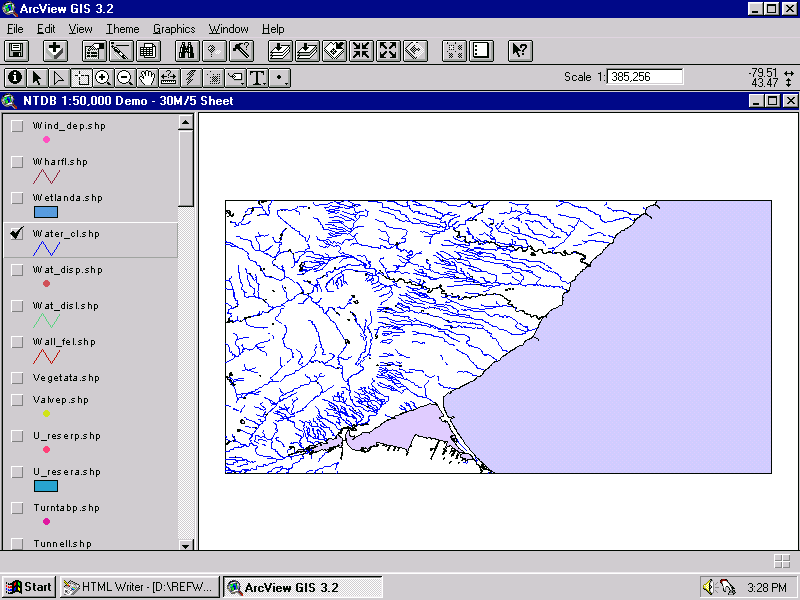Click the context Help arrow icon
This screenshot has height=600, width=800.
coord(520,51)
